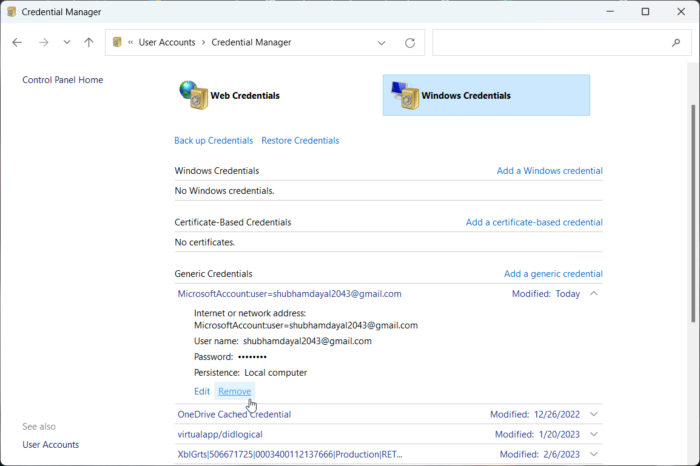Open the recent locations dropdown arrow

(x=66, y=43)
